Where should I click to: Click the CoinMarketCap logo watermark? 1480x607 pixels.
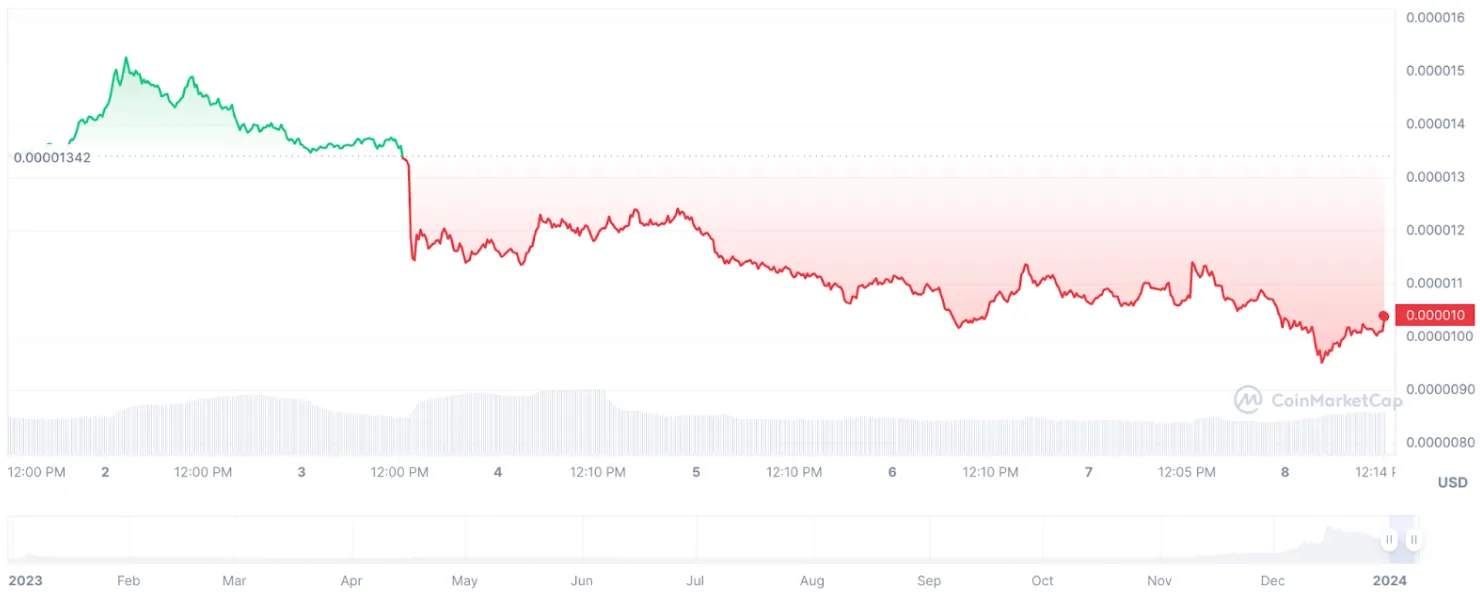[1317, 400]
